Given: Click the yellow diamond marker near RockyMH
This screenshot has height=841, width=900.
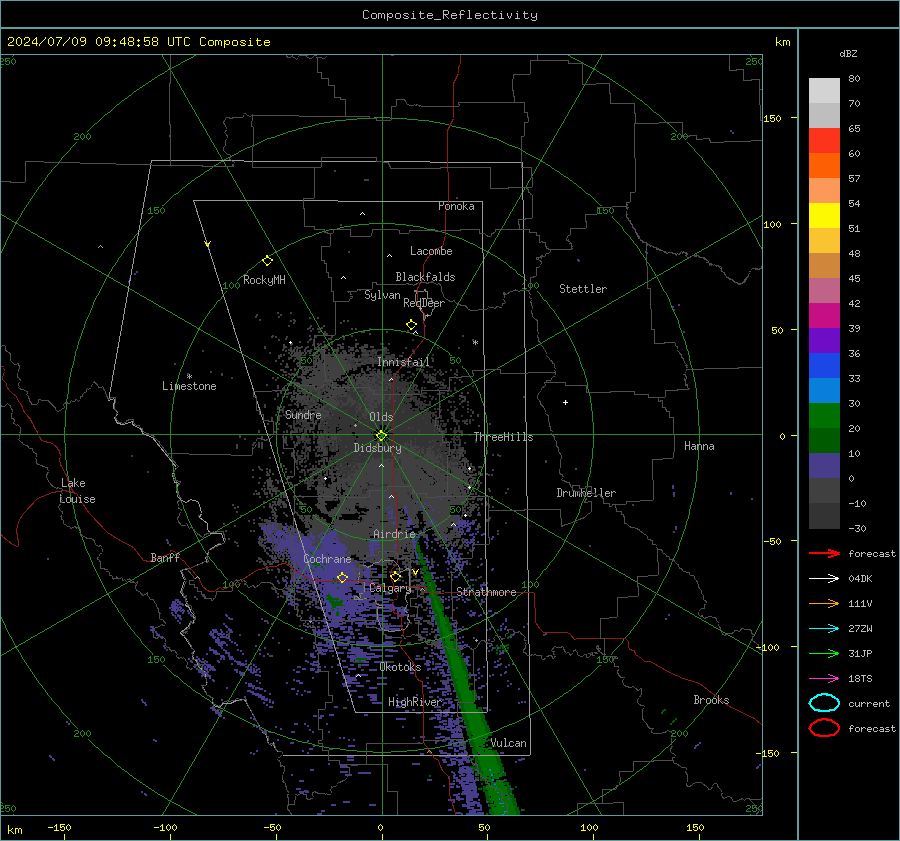Looking at the screenshot, I should point(267,261).
